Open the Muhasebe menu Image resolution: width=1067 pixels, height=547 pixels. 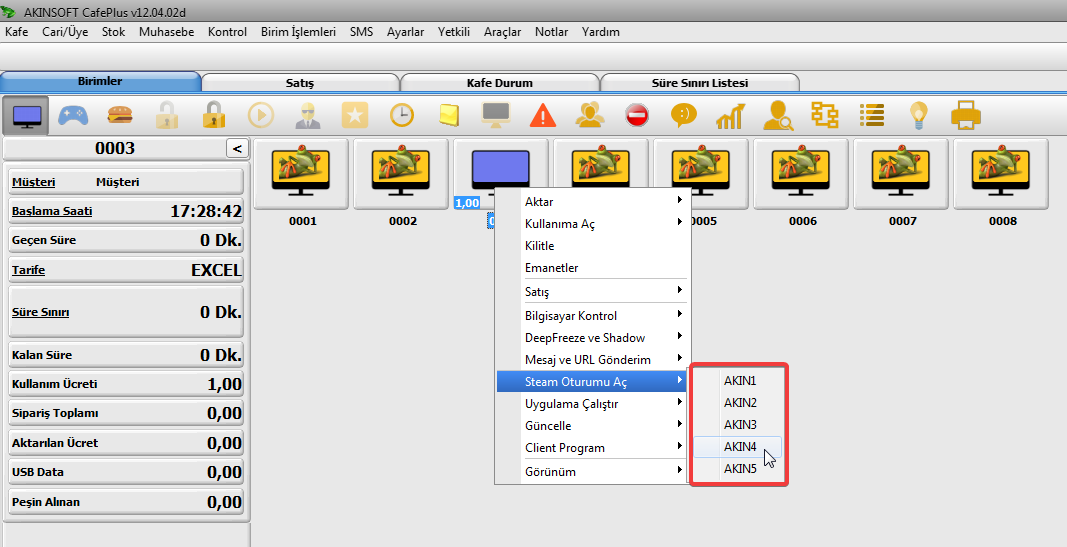(x=167, y=31)
